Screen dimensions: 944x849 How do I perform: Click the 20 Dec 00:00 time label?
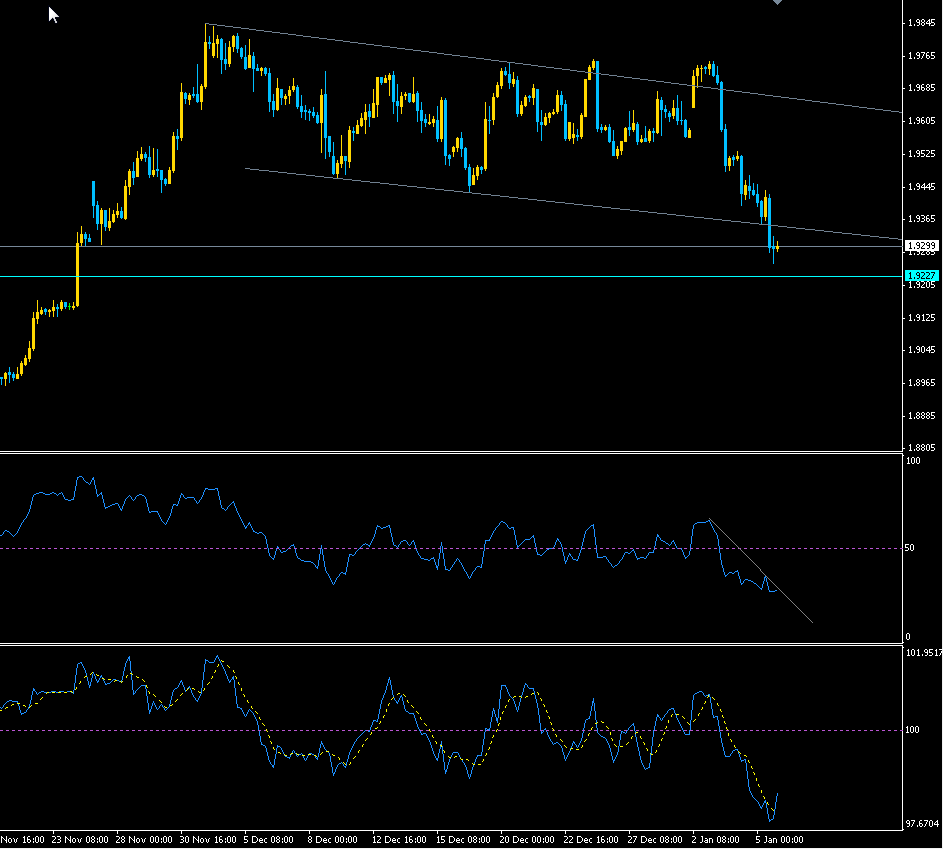(527, 840)
